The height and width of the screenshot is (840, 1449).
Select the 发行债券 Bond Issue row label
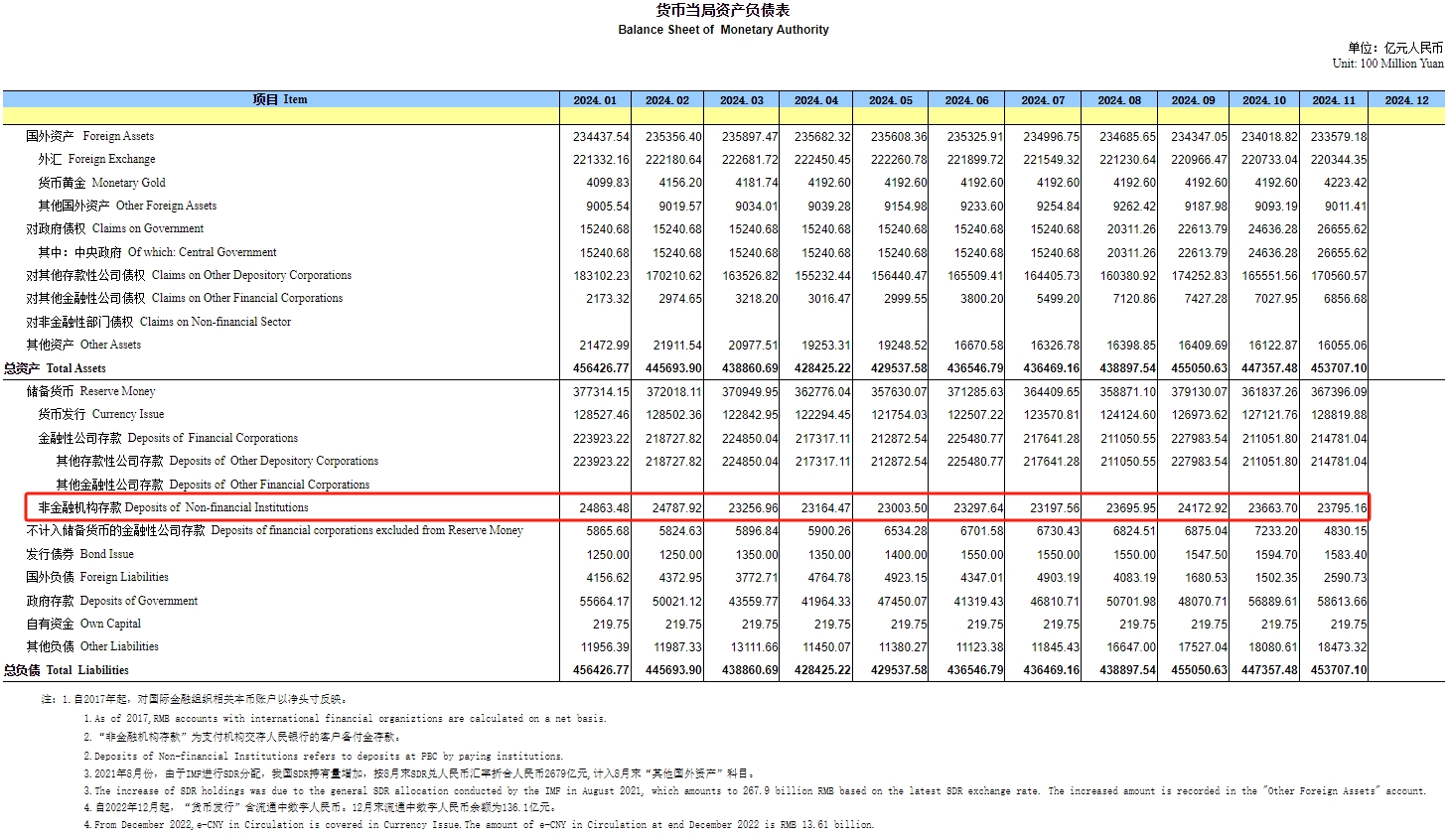79,554
